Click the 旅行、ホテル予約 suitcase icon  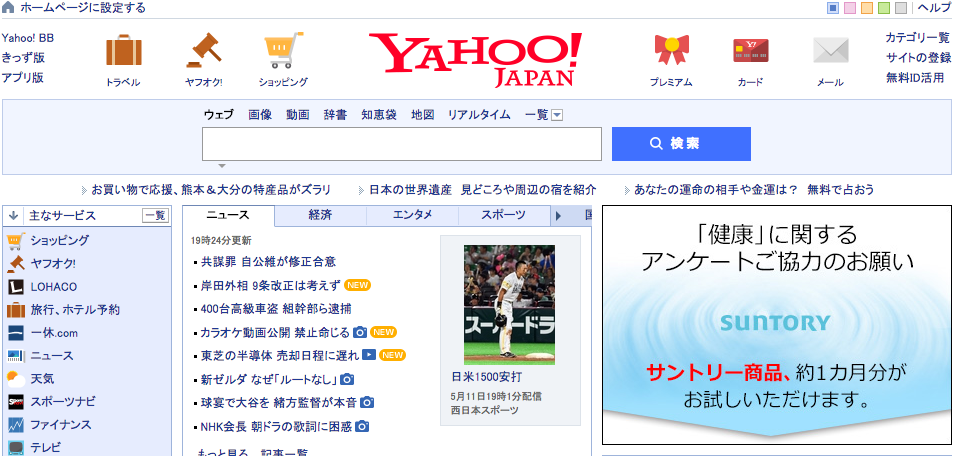16,310
